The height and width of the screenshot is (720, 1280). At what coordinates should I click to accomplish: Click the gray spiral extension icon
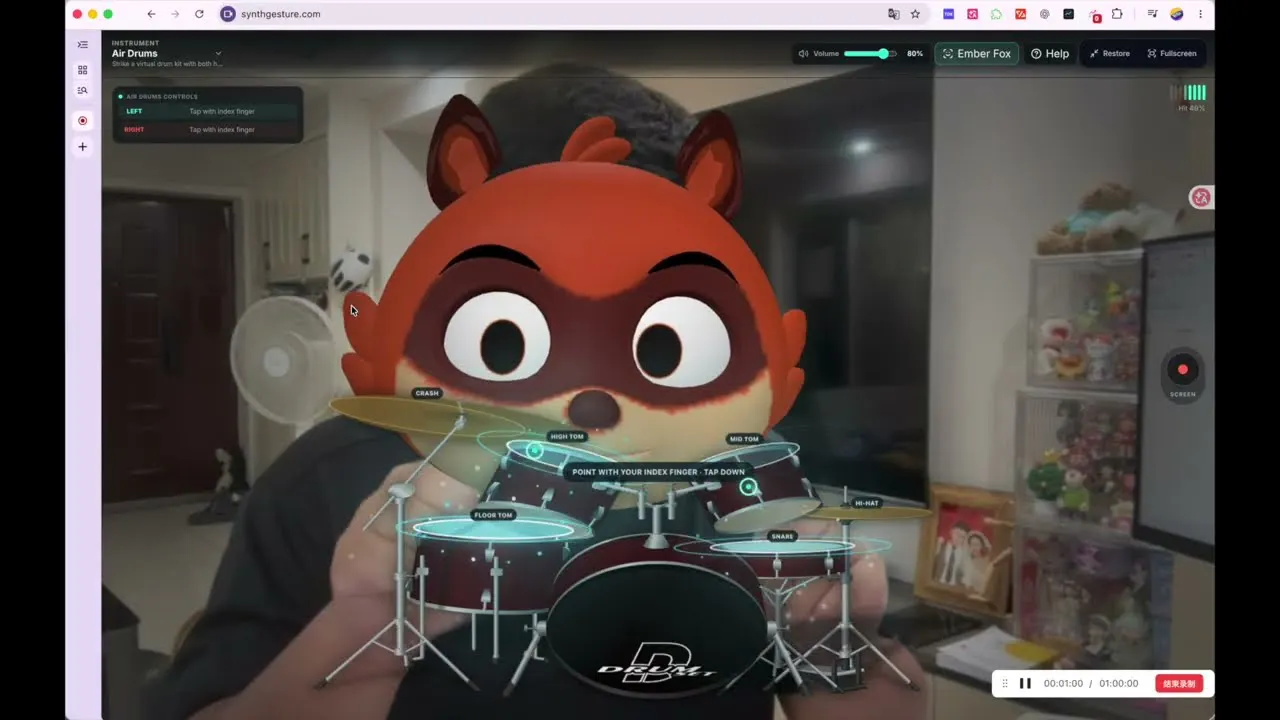pyautogui.click(x=1045, y=14)
